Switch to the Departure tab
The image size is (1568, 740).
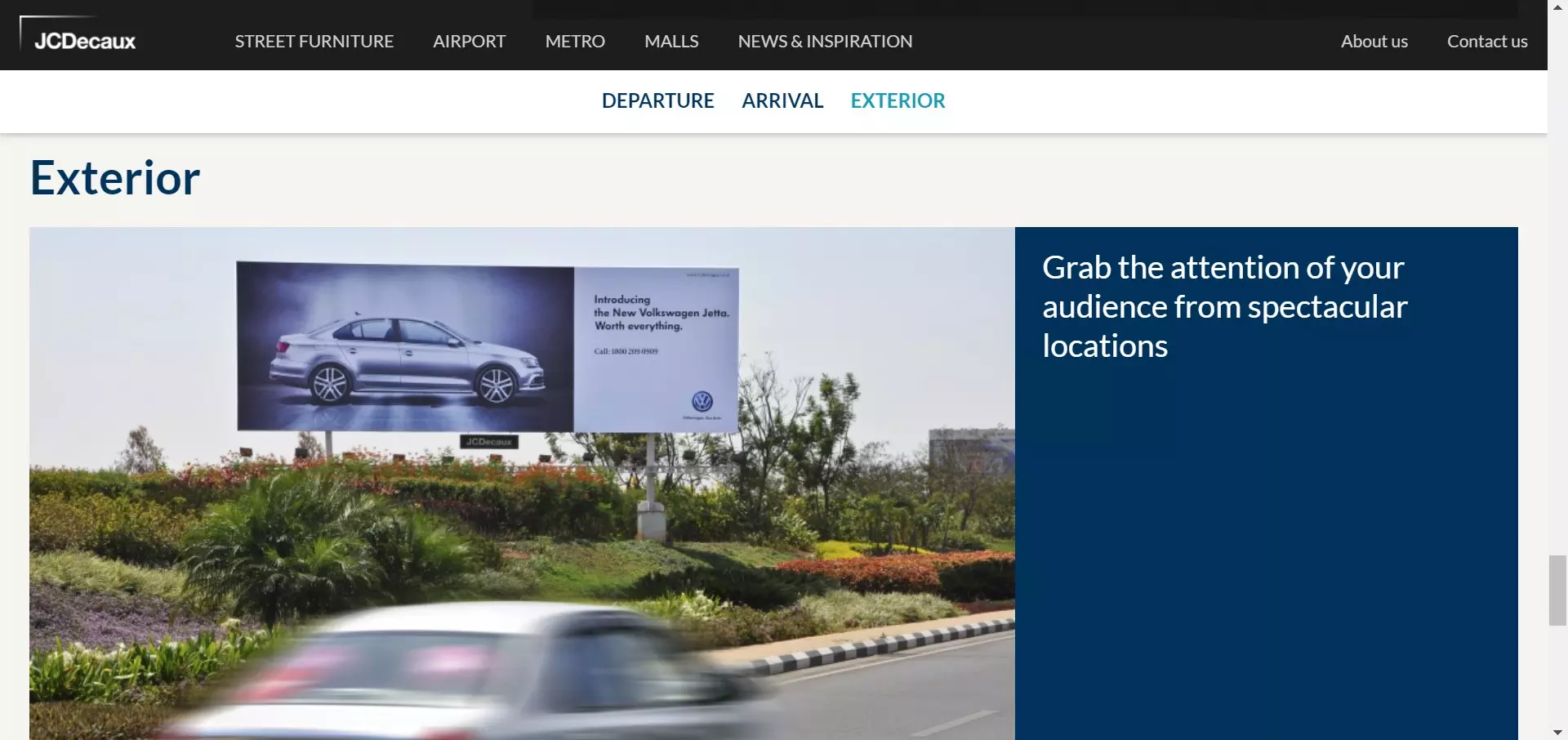657,100
